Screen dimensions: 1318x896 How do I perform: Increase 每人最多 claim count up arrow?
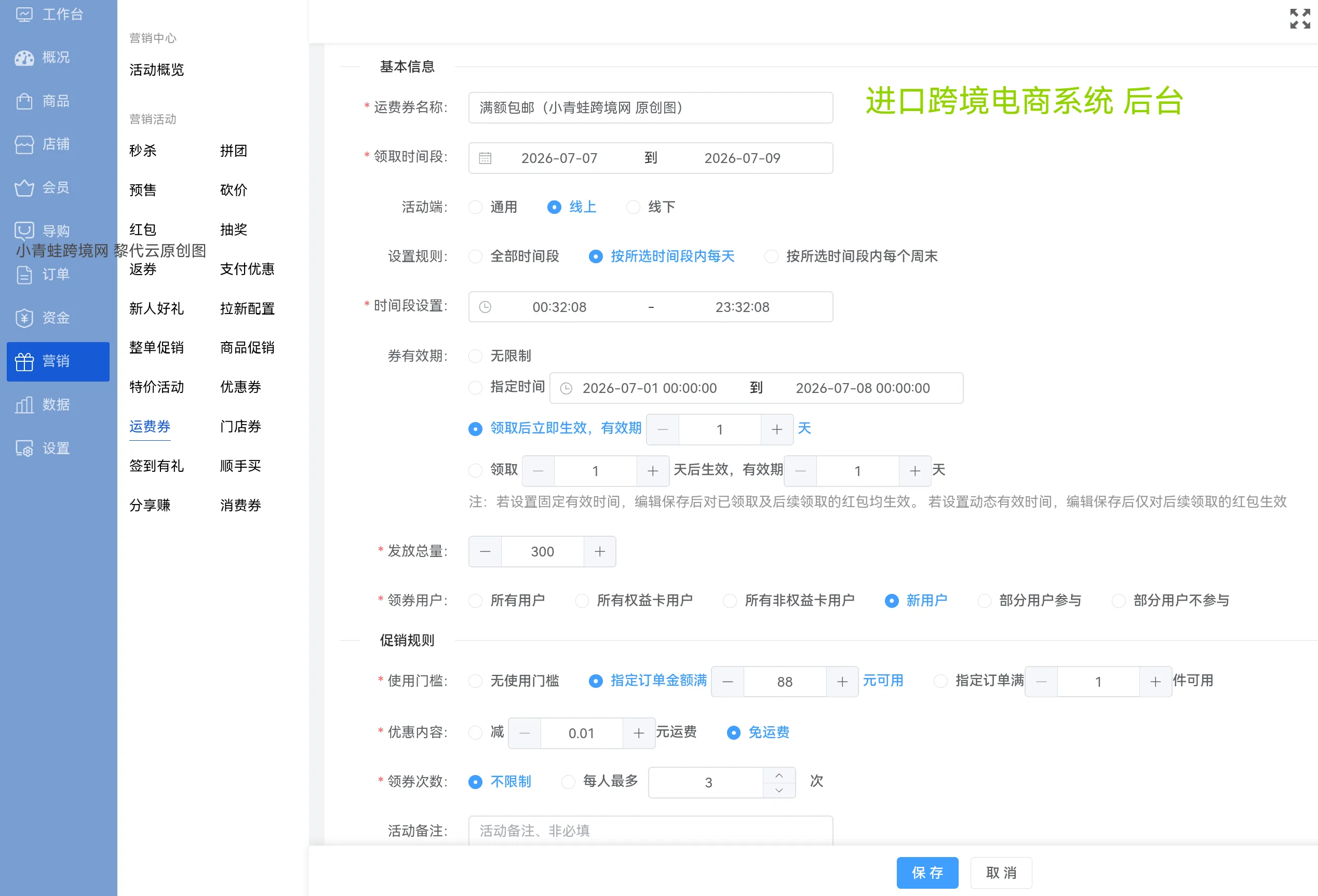779,775
